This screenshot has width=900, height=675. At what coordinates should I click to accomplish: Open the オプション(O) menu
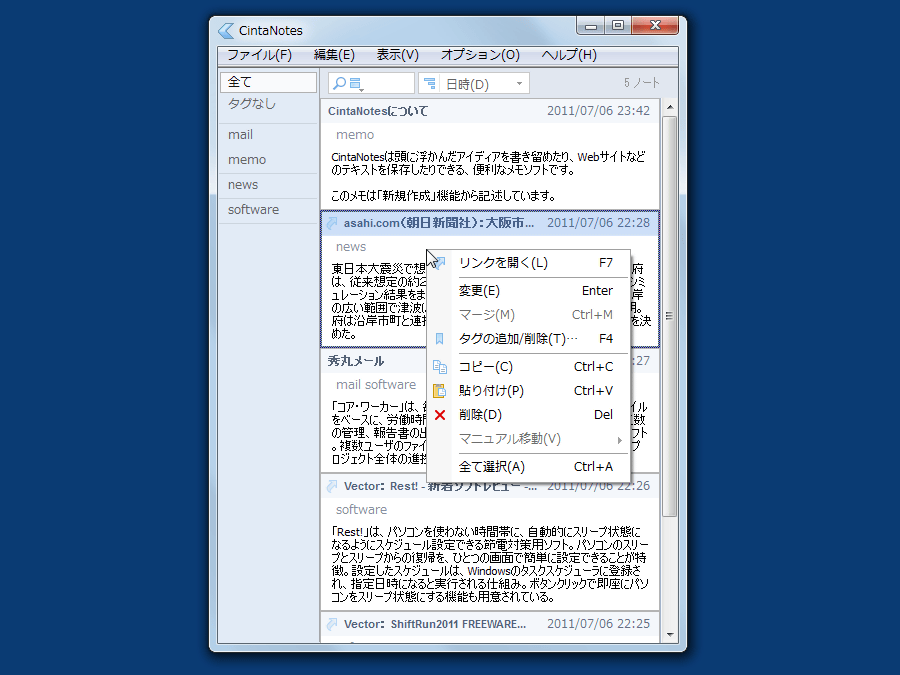[480, 55]
